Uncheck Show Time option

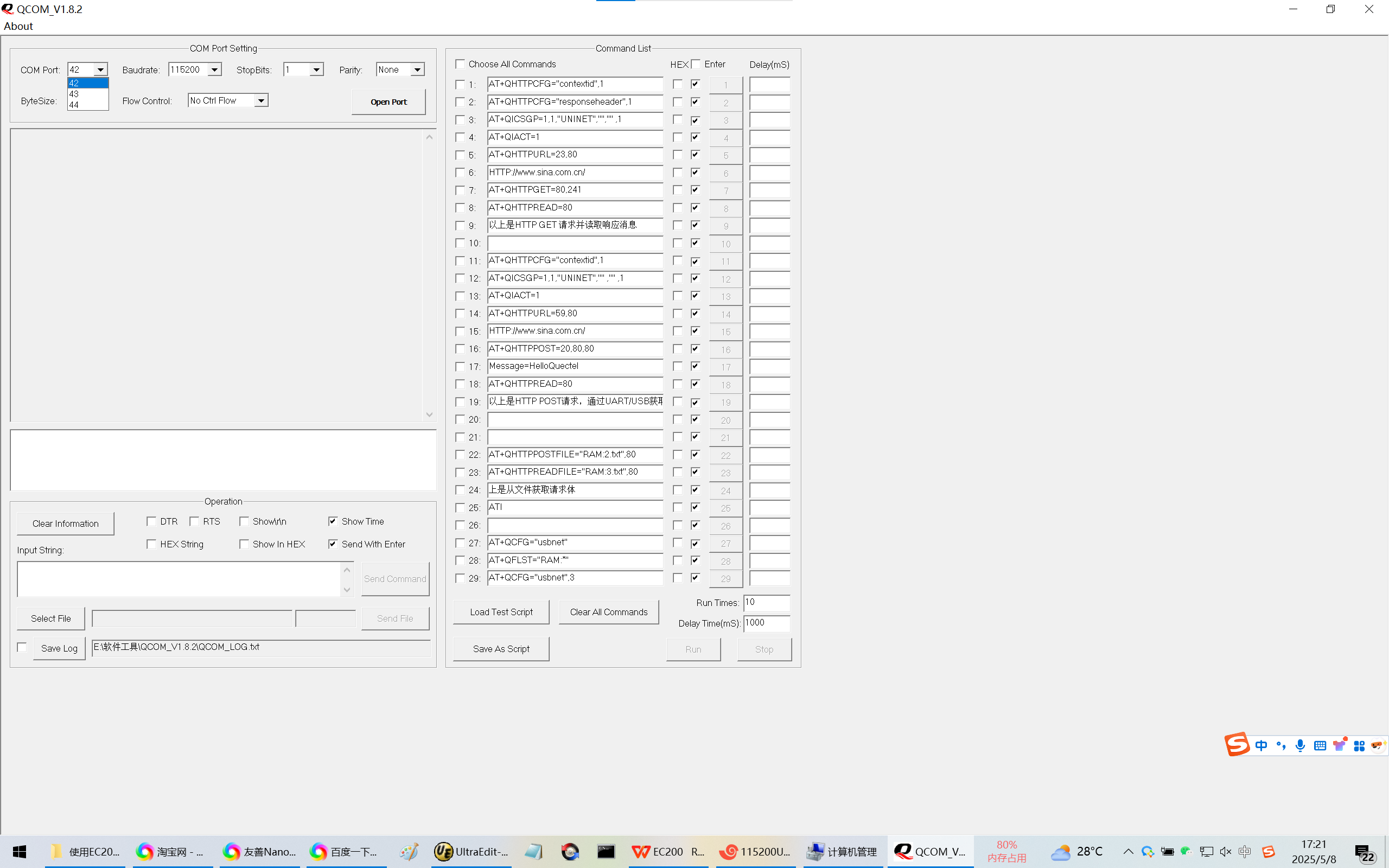coord(333,521)
